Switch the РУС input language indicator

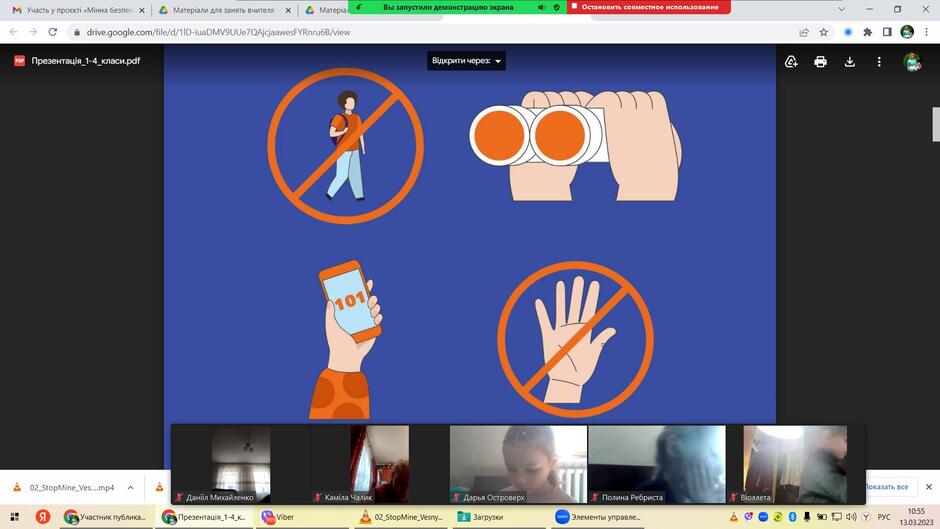884,516
